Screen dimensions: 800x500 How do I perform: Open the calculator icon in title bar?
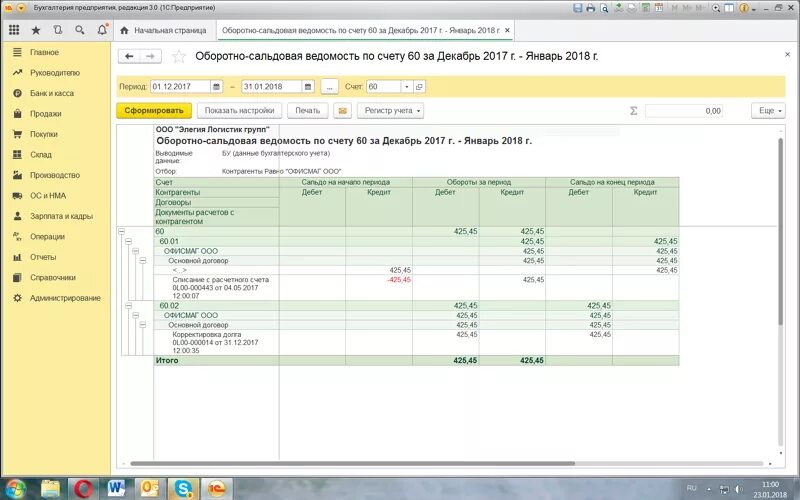pyautogui.click(x=646, y=8)
